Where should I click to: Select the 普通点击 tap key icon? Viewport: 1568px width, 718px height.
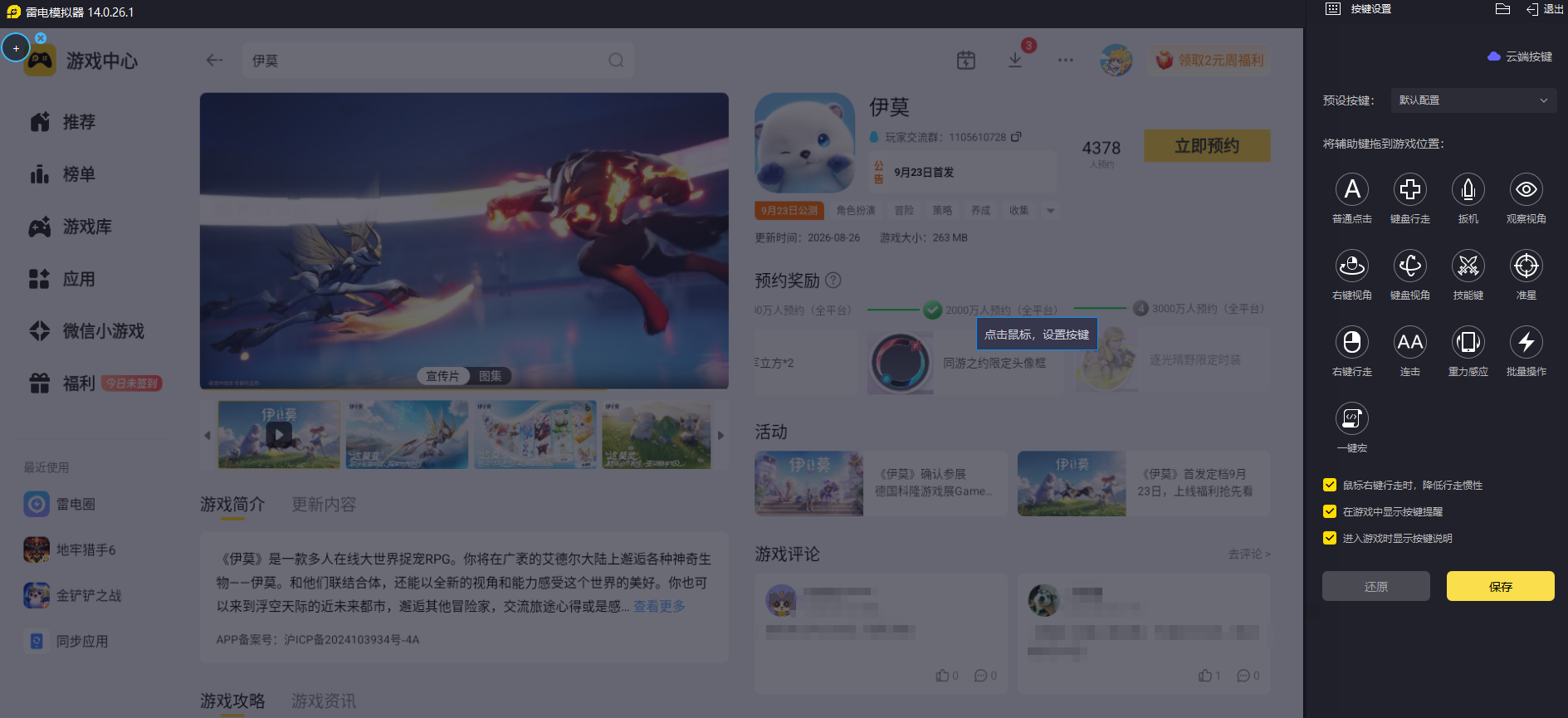tap(1351, 189)
